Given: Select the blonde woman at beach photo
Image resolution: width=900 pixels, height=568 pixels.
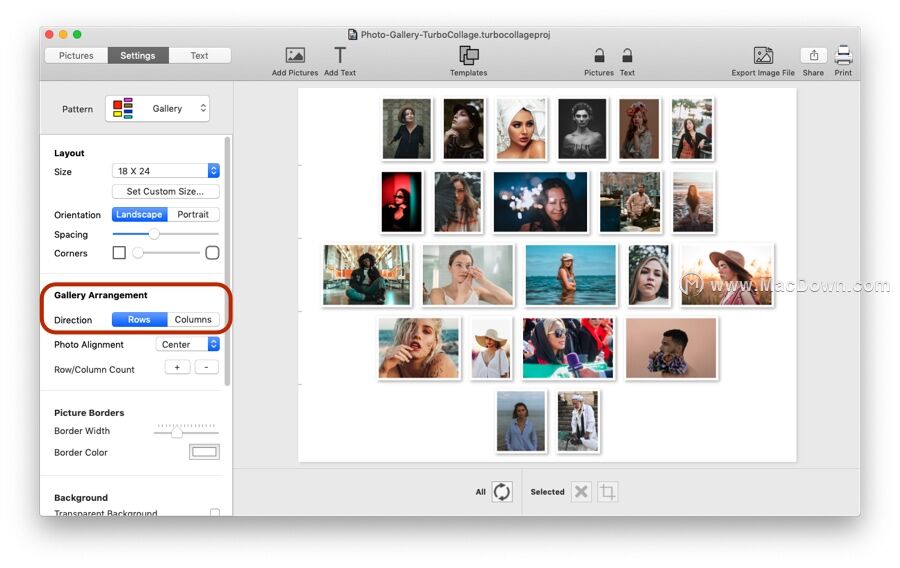Looking at the screenshot, I should click(419, 348).
